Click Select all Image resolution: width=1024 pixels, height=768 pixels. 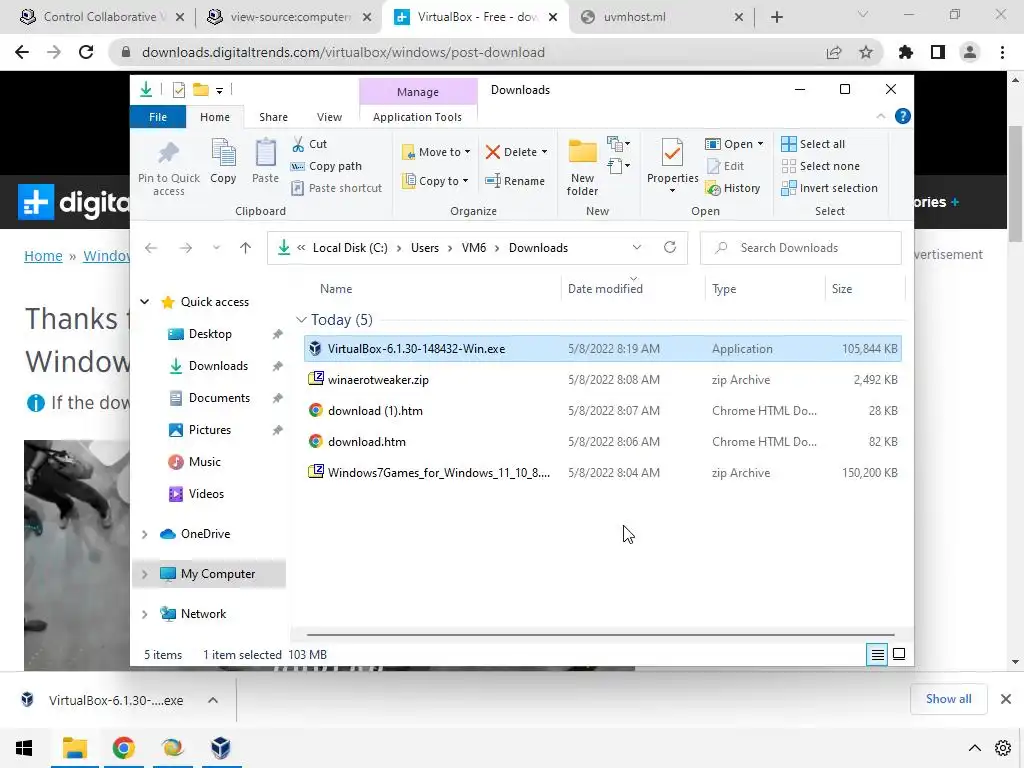(813, 144)
